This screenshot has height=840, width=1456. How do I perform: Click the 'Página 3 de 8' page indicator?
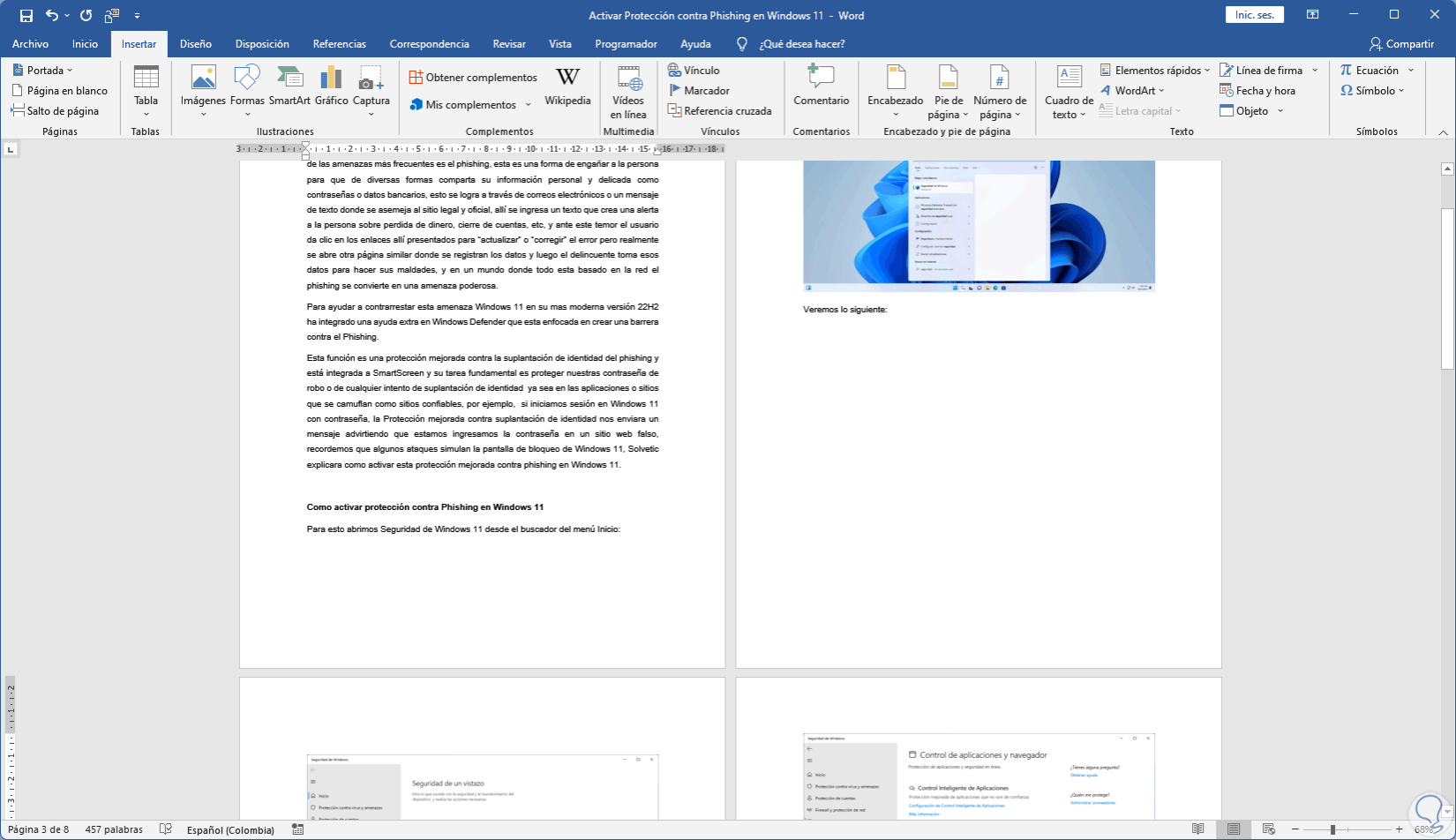click(x=38, y=829)
